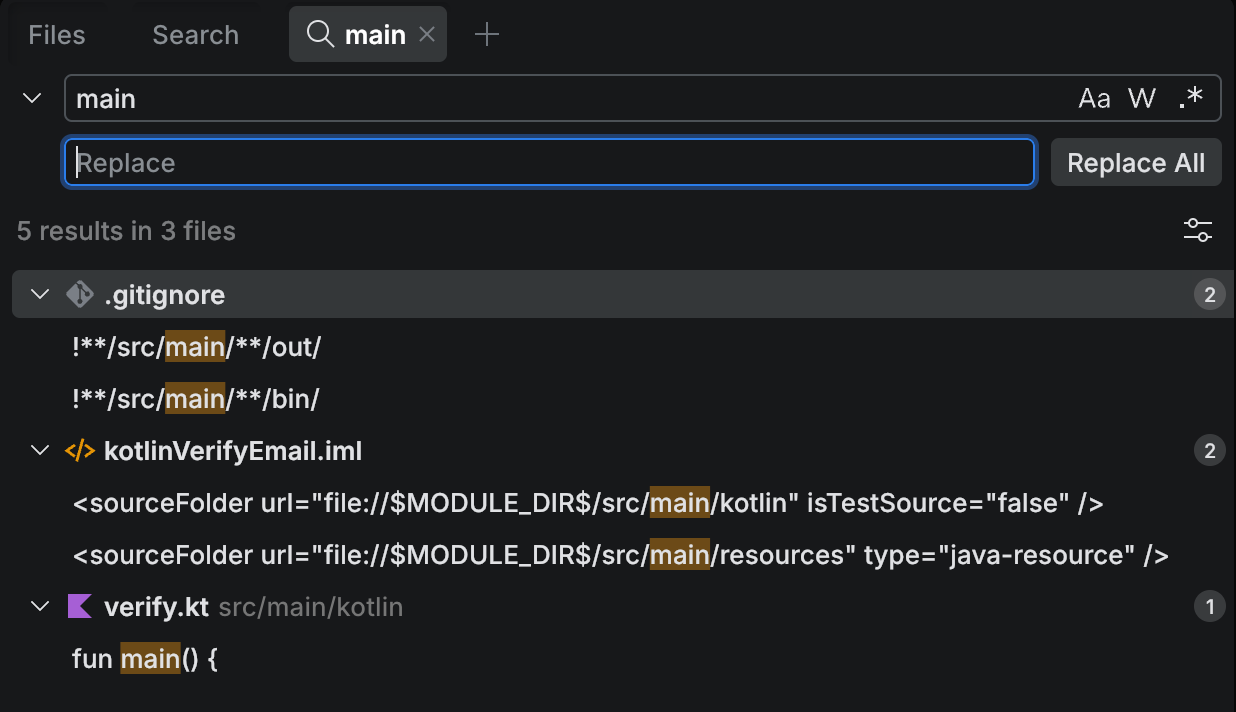The height and width of the screenshot is (712, 1236).
Task: Click the XML icon beside kotlinVerifyEmail.iml
Action: pyautogui.click(x=79, y=450)
